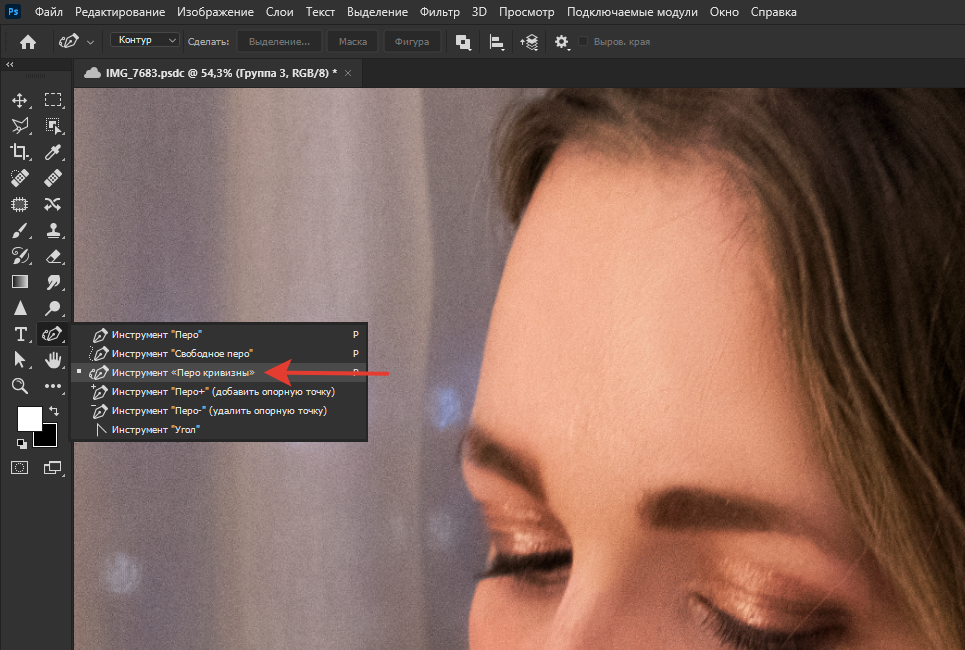965x650 pixels.
Task: Select the Clone Stamp tool
Action: [53, 231]
